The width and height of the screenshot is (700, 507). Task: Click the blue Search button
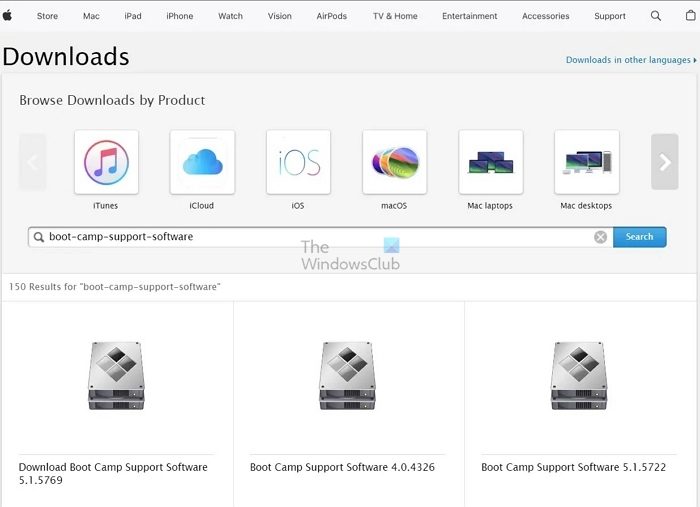point(640,237)
